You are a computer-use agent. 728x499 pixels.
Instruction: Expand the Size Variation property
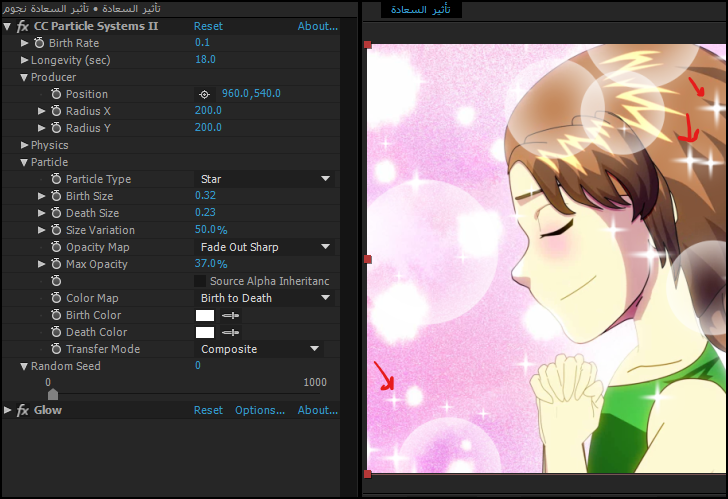coord(41,230)
